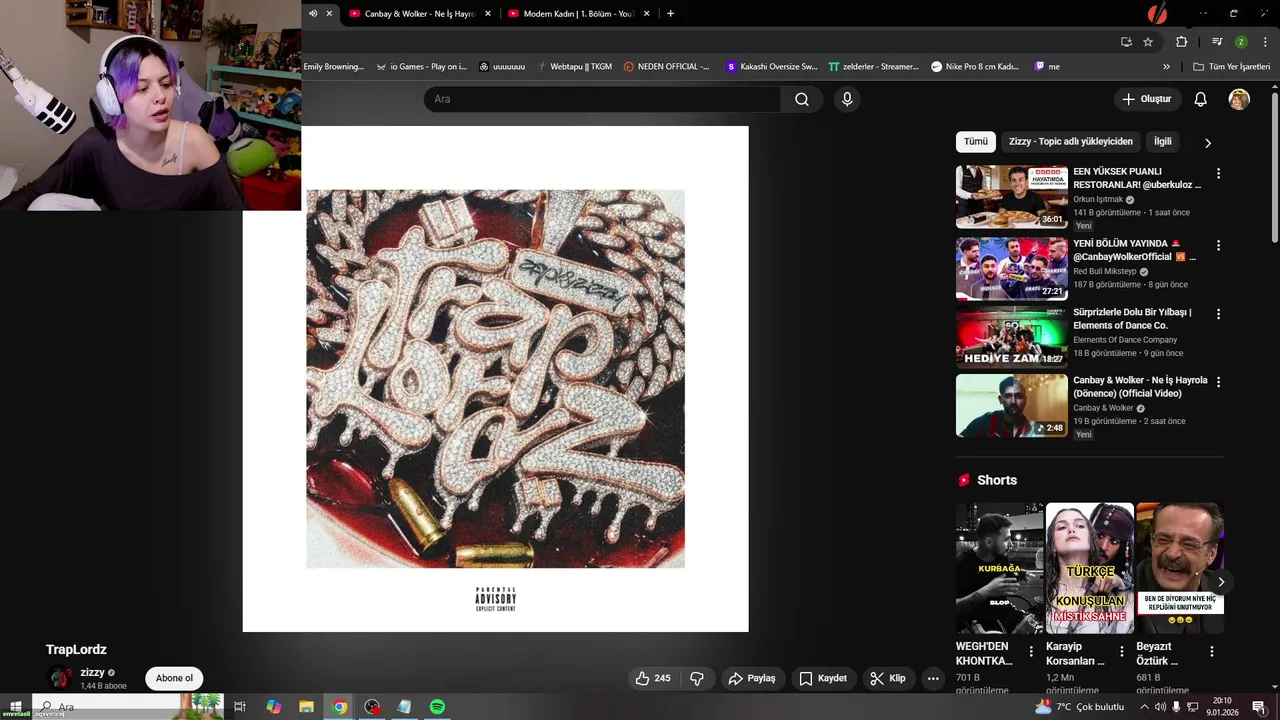The image size is (1280, 720).
Task: Select the Zizzy - Topic adlı yükleyiciden chip
Action: click(1070, 142)
